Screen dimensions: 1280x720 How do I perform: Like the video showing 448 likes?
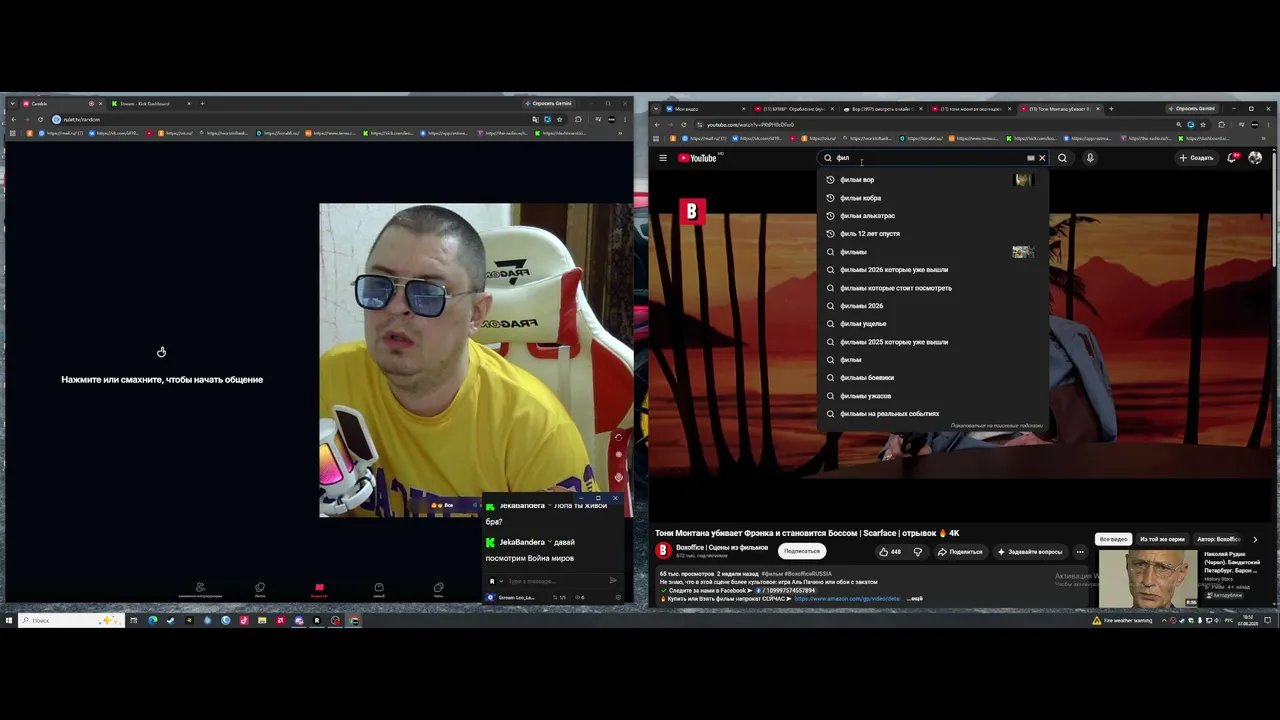point(889,552)
